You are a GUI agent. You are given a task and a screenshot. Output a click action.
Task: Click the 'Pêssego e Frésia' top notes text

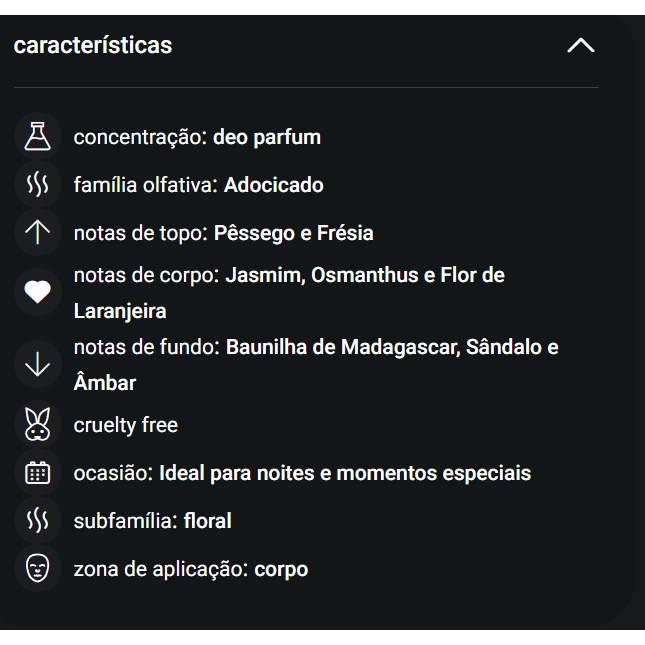tap(294, 233)
